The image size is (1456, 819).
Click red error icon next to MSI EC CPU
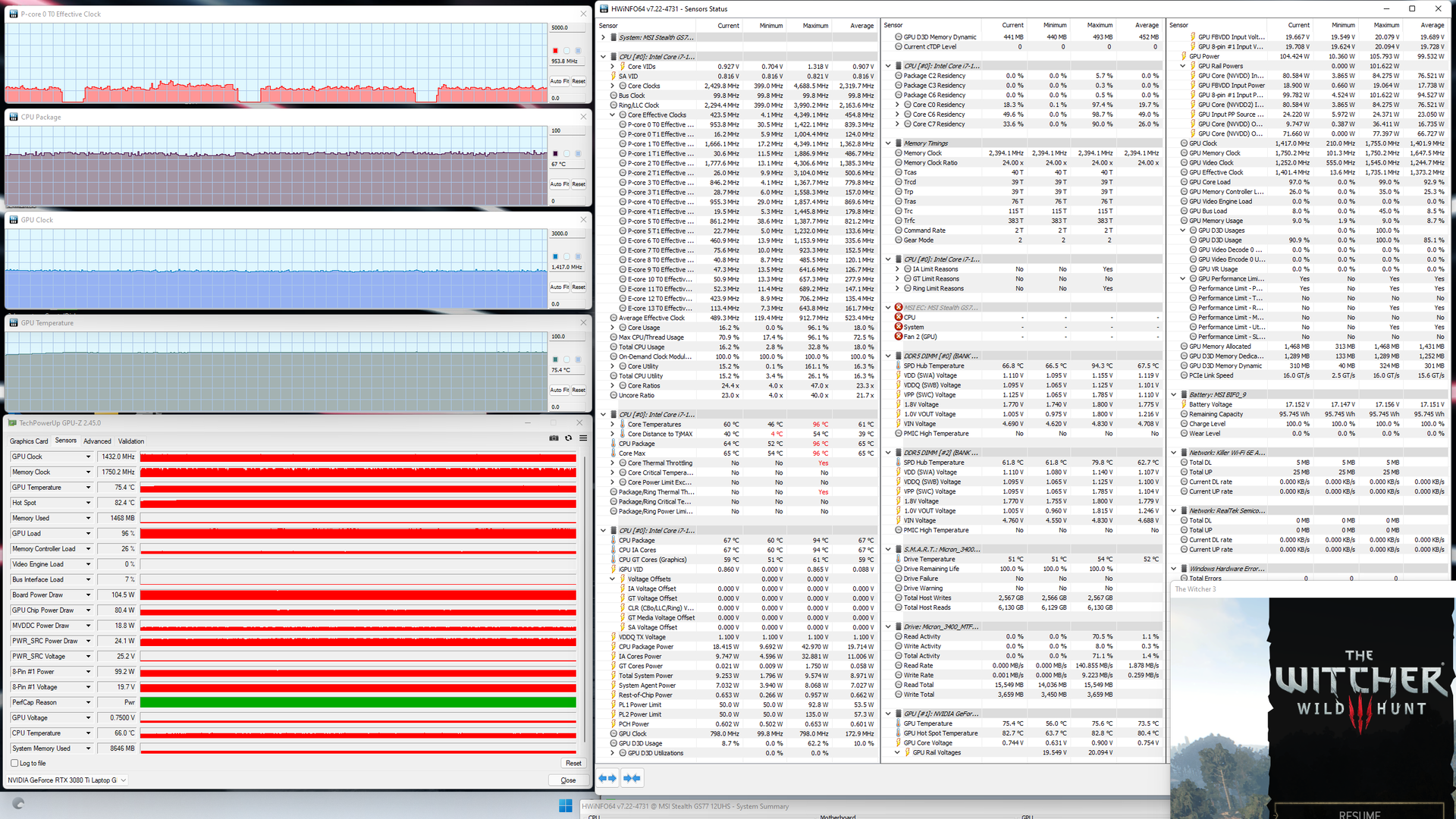(899, 318)
